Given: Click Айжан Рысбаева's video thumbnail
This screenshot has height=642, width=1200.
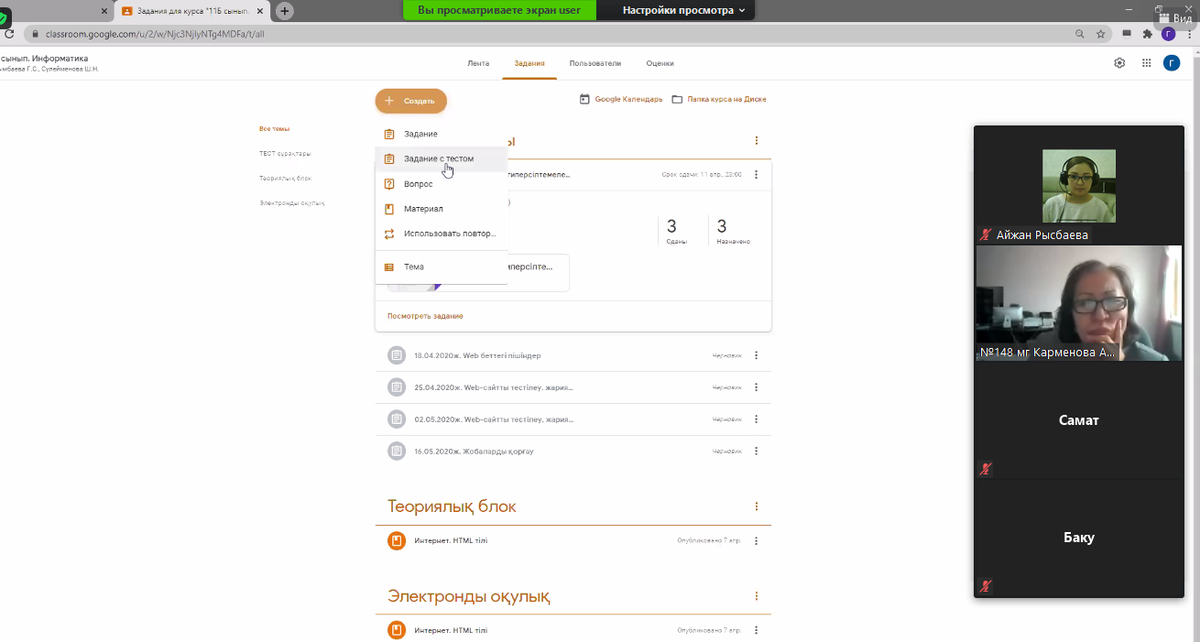Looking at the screenshot, I should click(x=1078, y=186).
